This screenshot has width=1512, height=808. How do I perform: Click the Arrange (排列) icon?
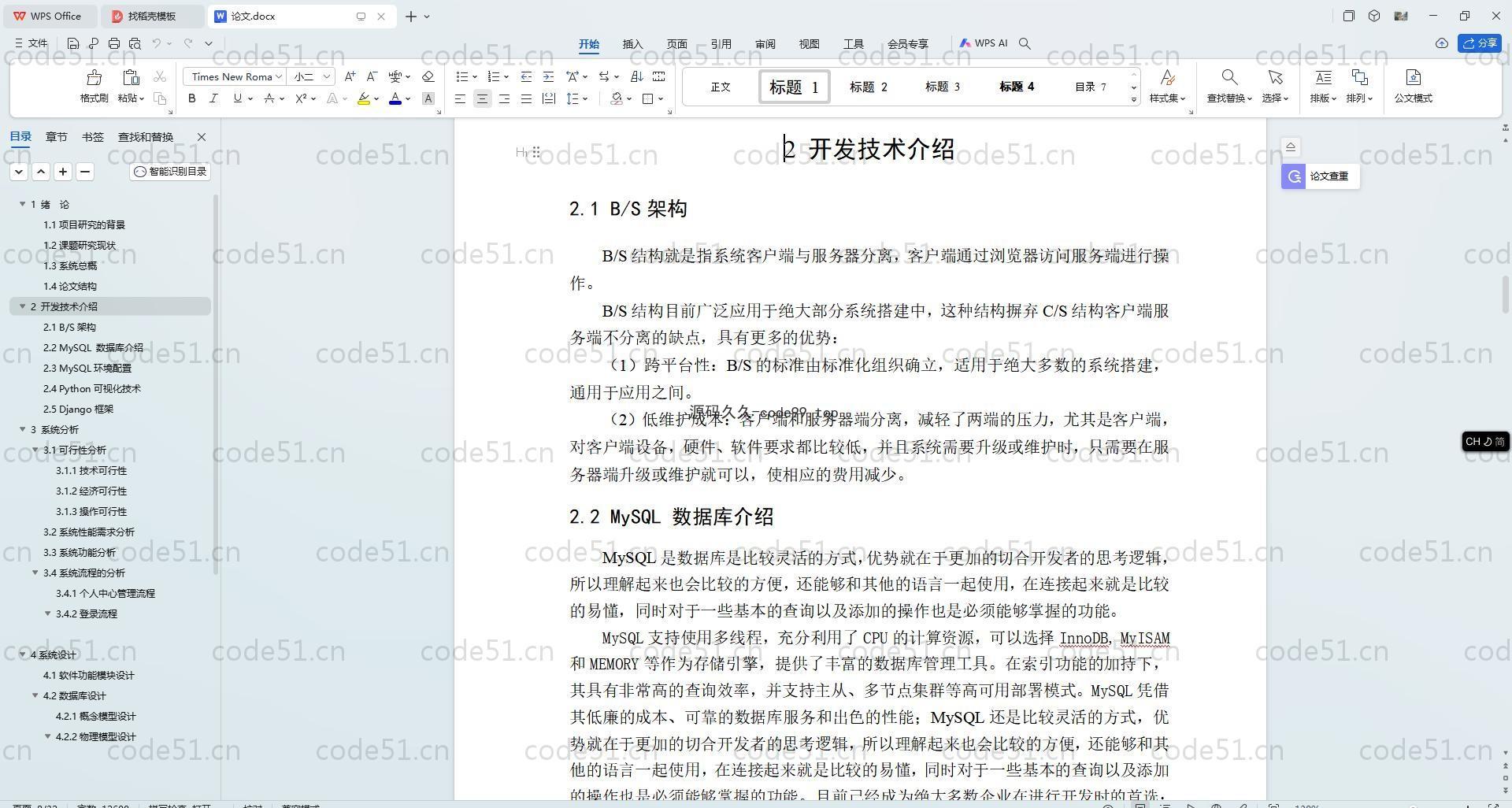click(x=1359, y=78)
